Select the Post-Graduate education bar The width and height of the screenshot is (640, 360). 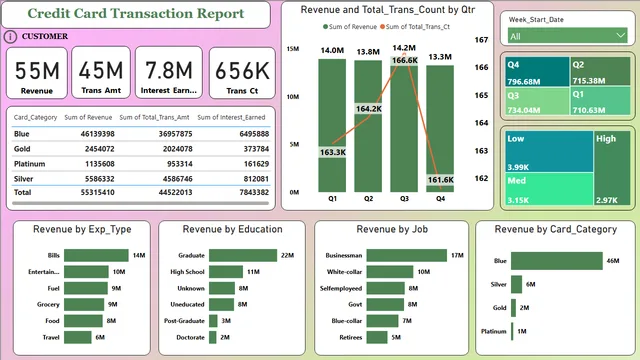click(213, 321)
